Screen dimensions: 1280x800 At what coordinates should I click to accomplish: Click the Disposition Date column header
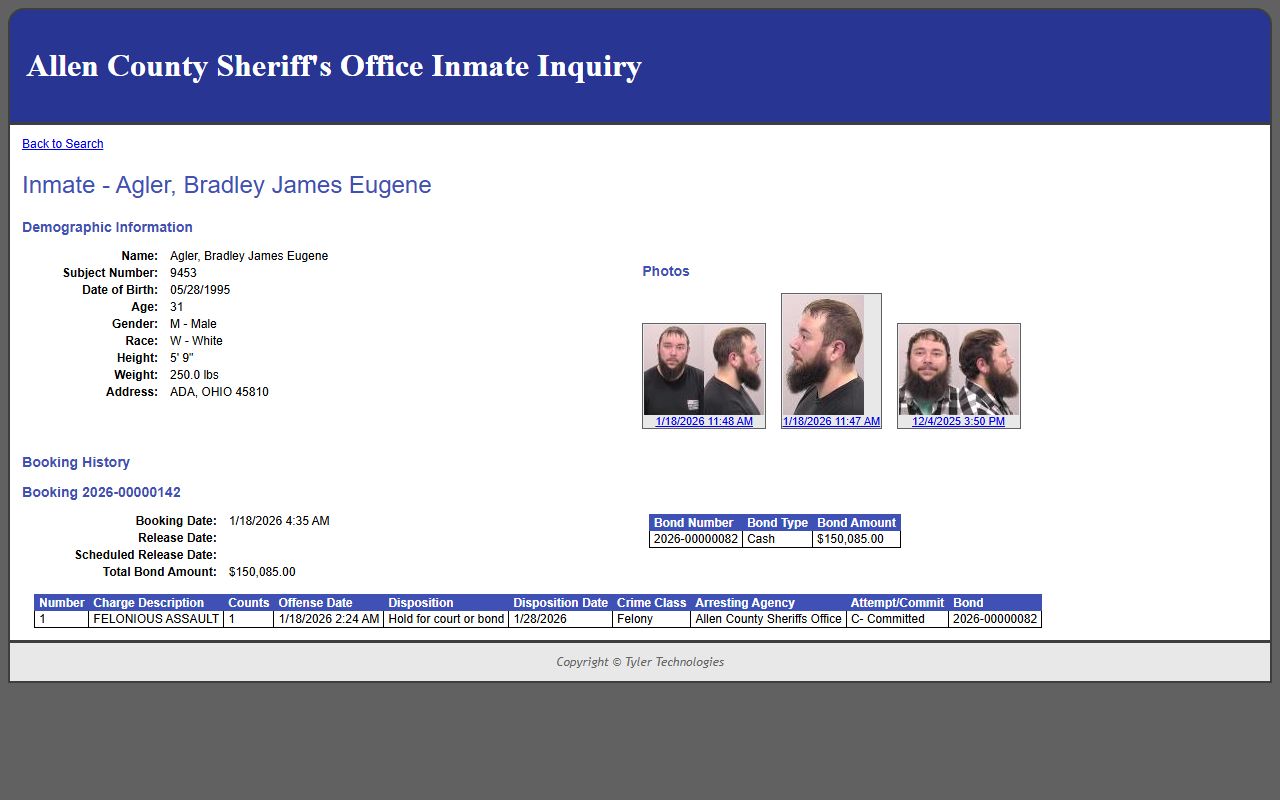(x=560, y=603)
